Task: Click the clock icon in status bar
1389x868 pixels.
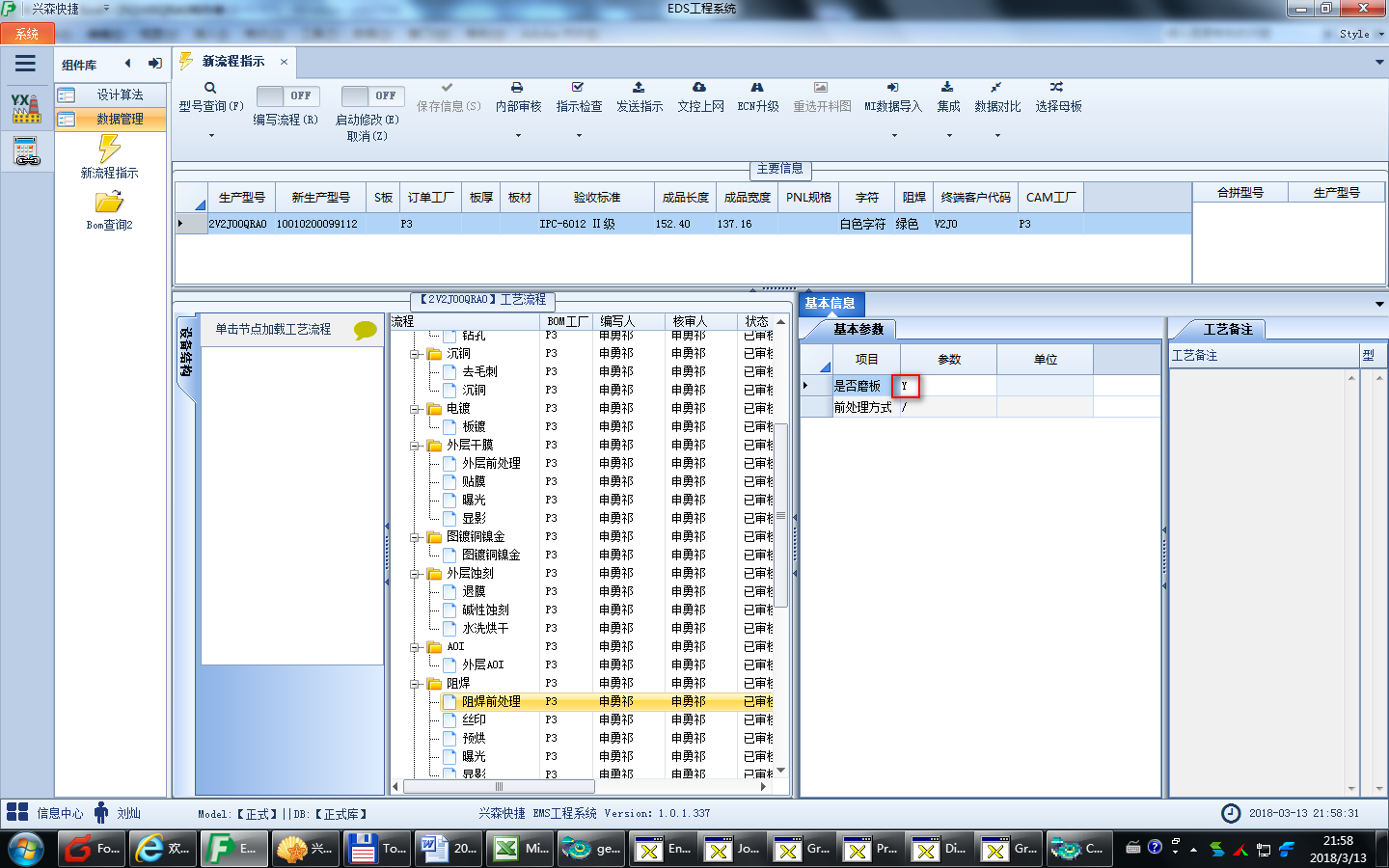Action: 1231,813
